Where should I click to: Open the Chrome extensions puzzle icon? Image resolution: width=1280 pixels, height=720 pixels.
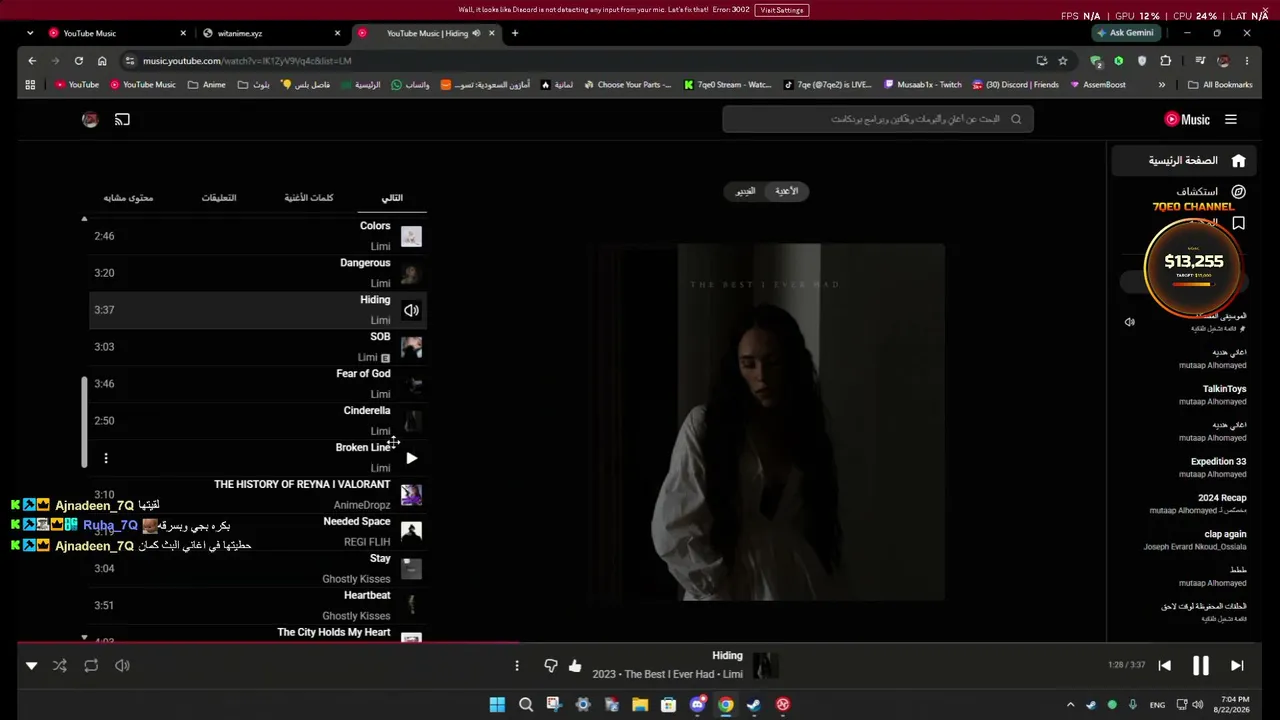coord(1166,61)
